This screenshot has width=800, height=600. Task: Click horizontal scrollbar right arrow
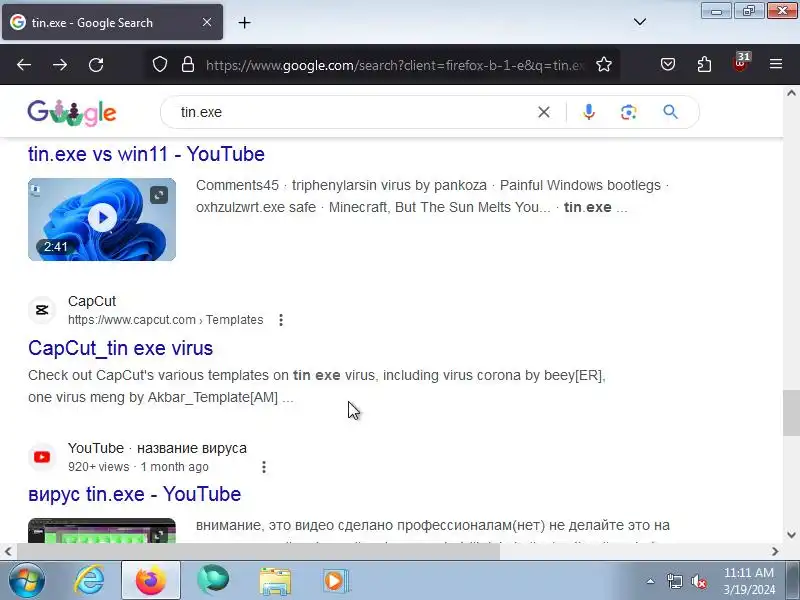(x=775, y=552)
